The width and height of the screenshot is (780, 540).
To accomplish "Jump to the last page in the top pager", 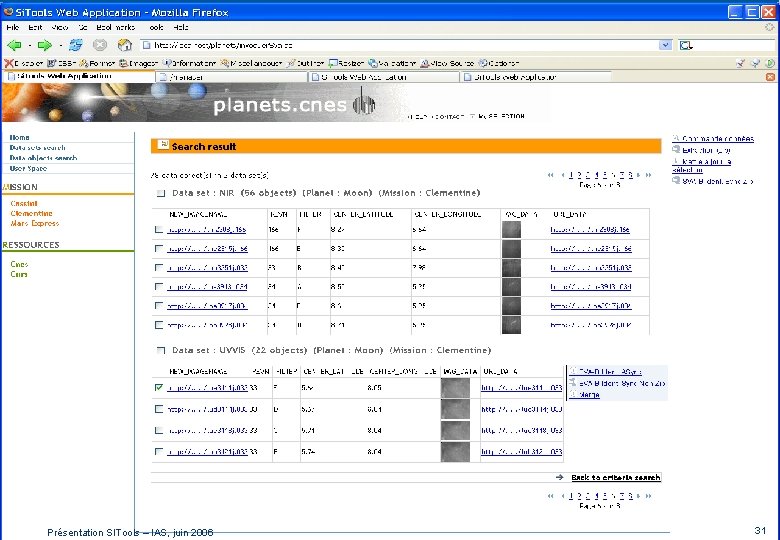I will point(648,175).
